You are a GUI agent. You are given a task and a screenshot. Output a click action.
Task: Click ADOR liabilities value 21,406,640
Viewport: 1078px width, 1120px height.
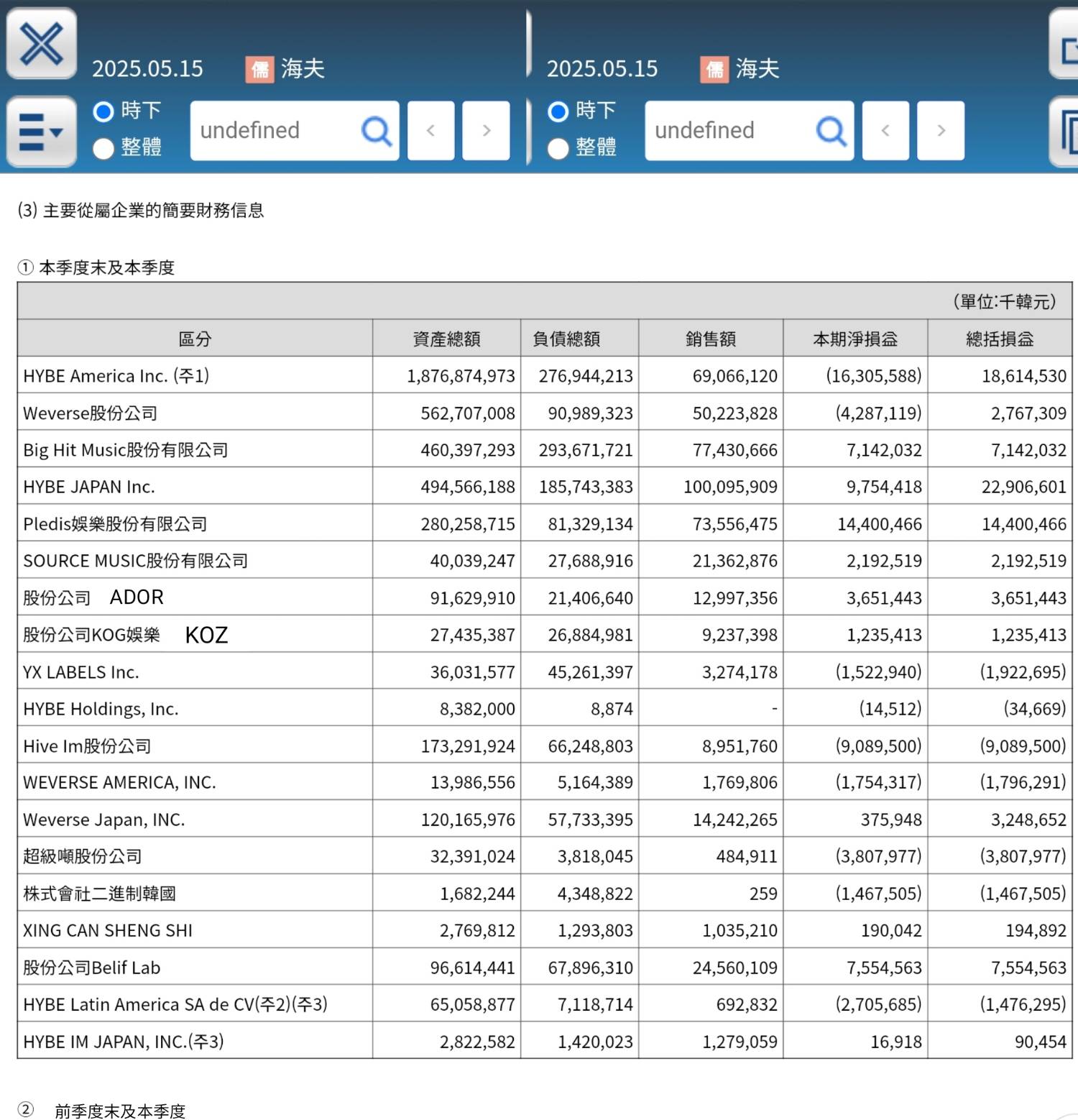pos(591,597)
